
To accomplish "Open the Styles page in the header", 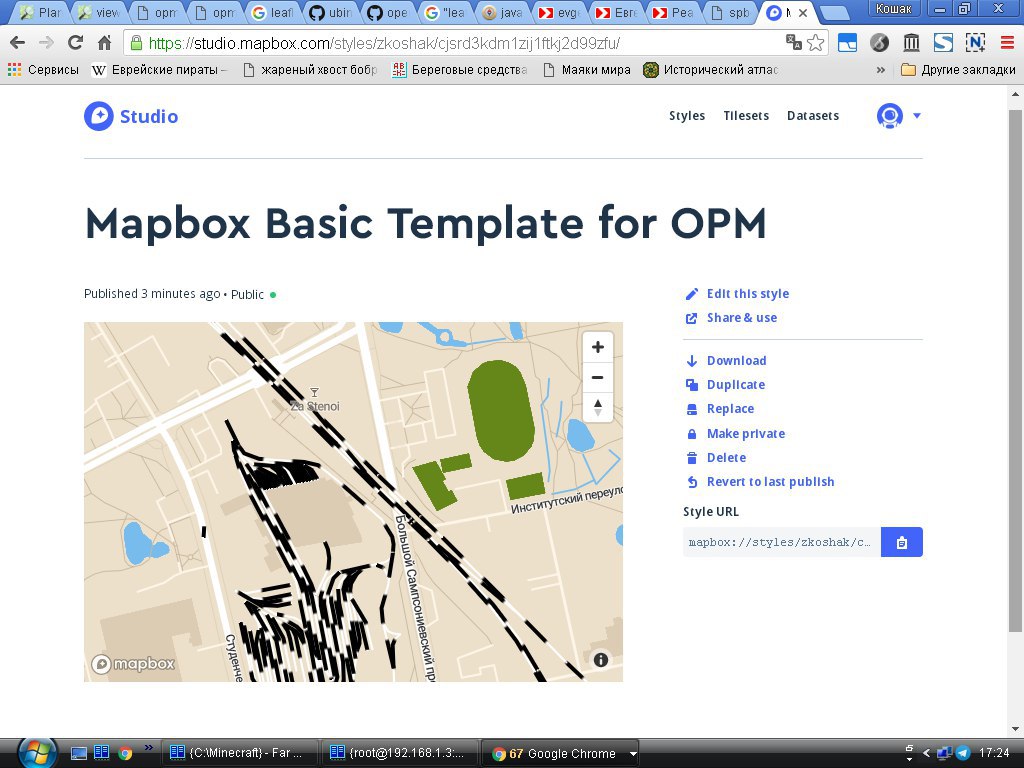I will [687, 116].
